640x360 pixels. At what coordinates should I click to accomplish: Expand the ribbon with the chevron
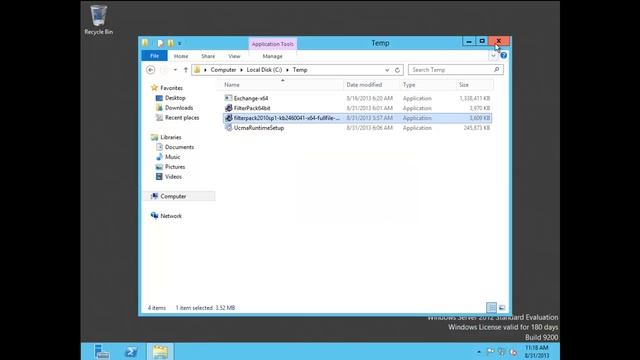tap(493, 56)
